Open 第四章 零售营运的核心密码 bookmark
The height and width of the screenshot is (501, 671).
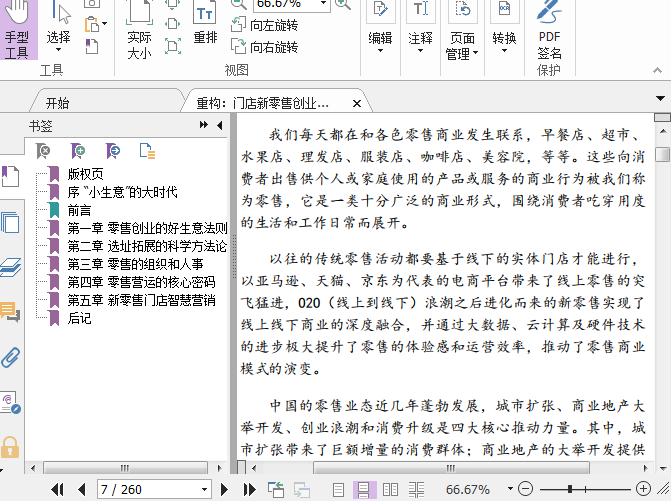(141, 282)
